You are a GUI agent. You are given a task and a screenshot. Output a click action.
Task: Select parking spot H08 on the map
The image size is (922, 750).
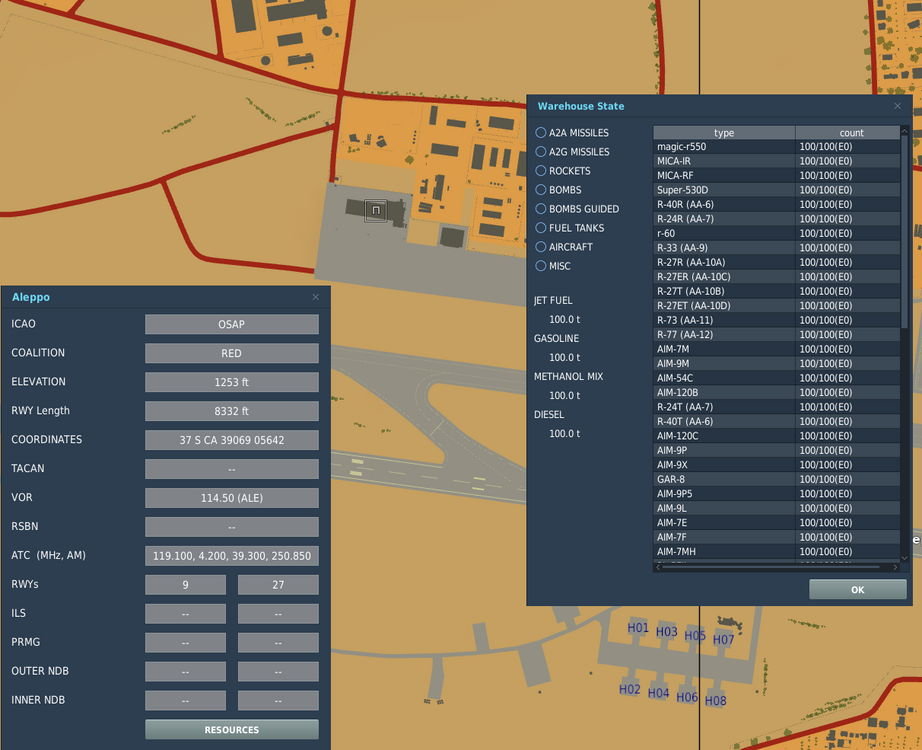click(715, 700)
